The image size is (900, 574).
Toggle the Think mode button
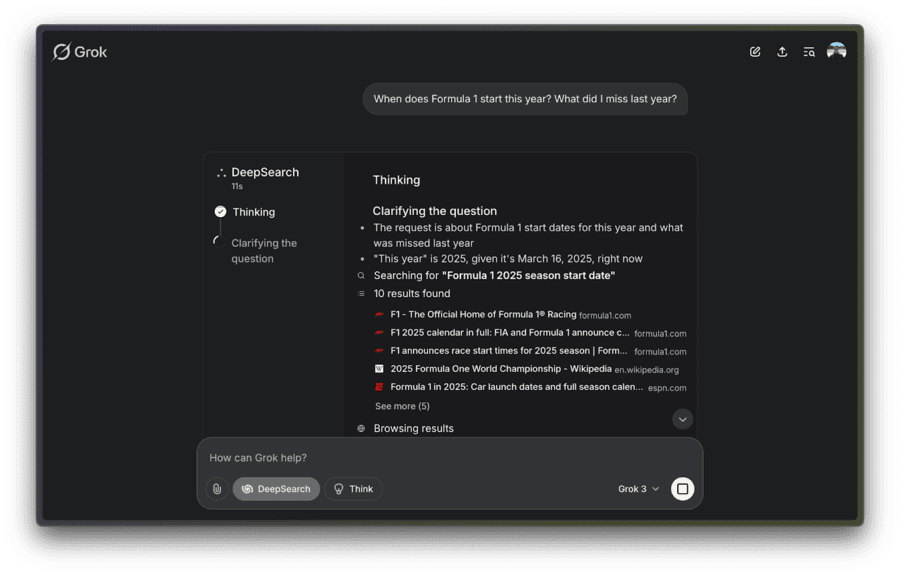(x=353, y=489)
